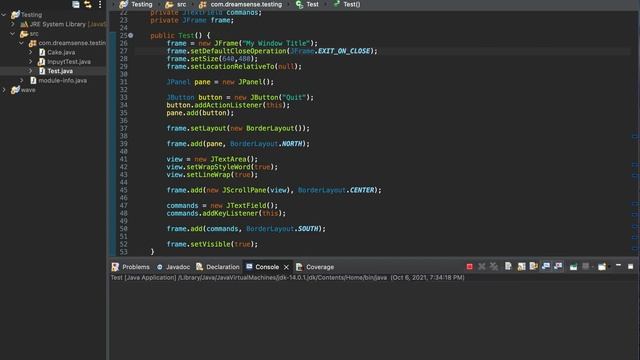Select module-info.java in Package Explorer
Screen dimensions: 640x360
point(62,80)
